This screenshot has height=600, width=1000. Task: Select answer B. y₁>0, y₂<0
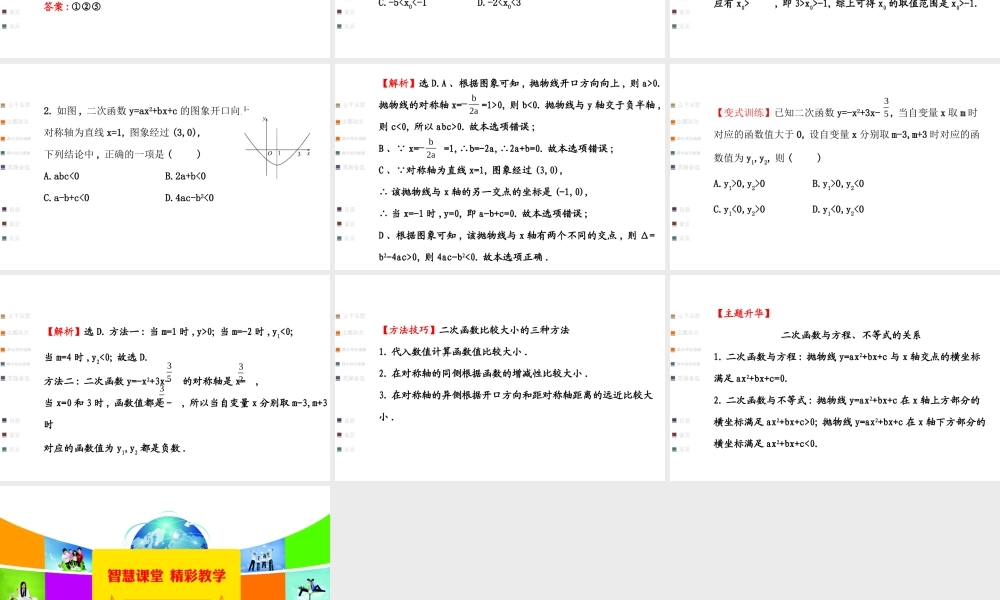coord(838,184)
